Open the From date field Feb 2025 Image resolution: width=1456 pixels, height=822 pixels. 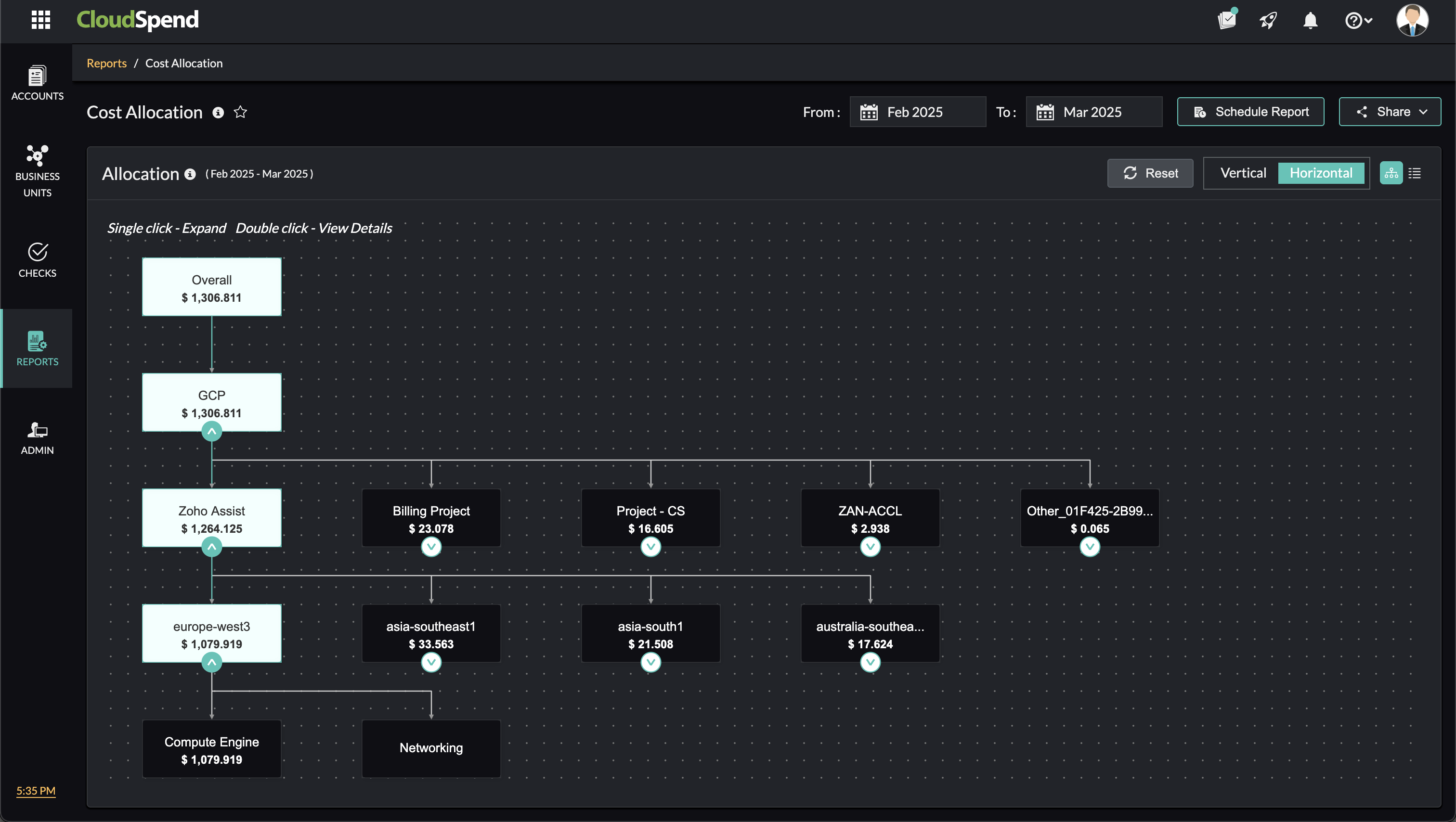click(x=917, y=112)
